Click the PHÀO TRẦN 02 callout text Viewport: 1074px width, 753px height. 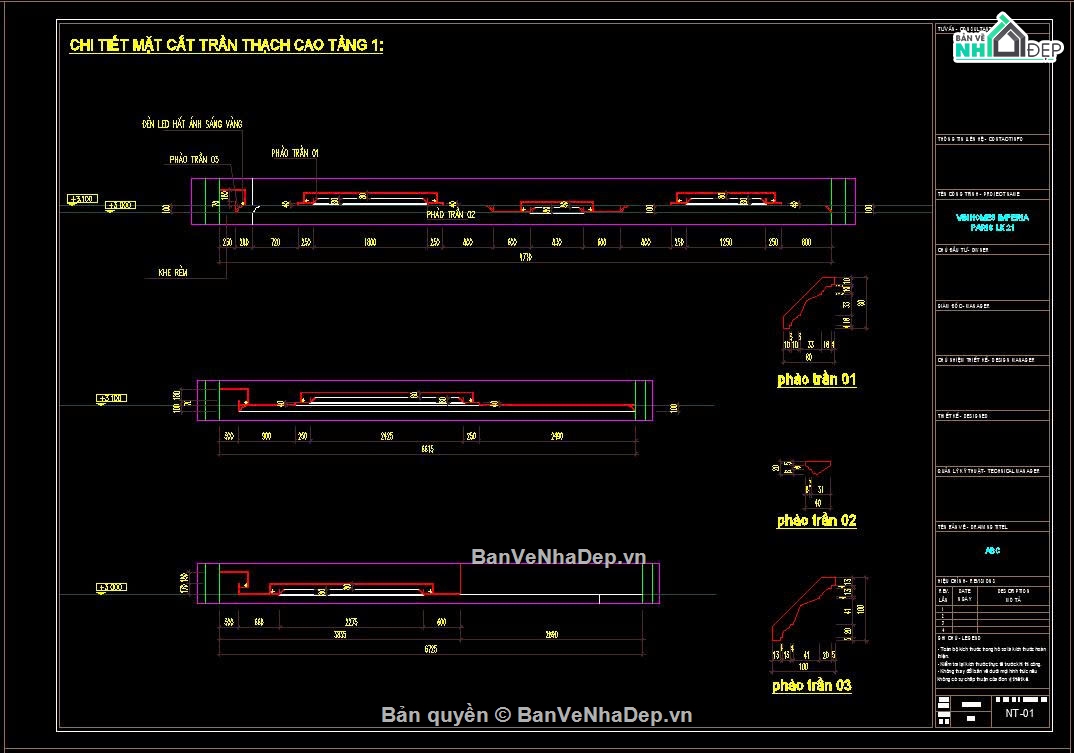tap(451, 214)
